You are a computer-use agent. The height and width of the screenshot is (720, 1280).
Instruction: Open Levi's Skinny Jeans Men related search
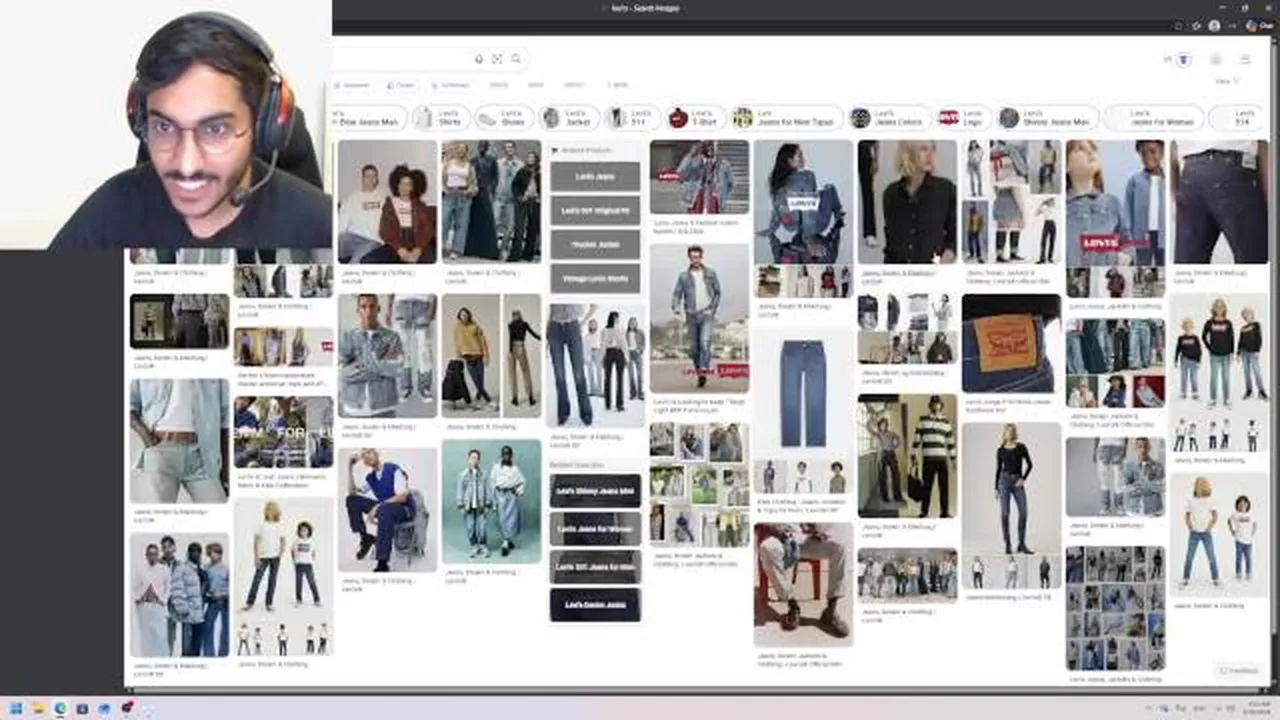pos(595,491)
